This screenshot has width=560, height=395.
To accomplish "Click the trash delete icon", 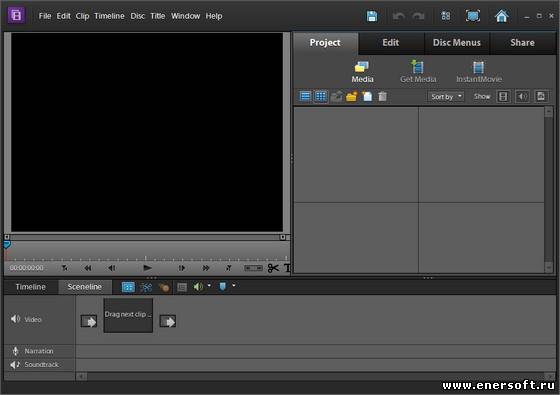I will point(382,96).
